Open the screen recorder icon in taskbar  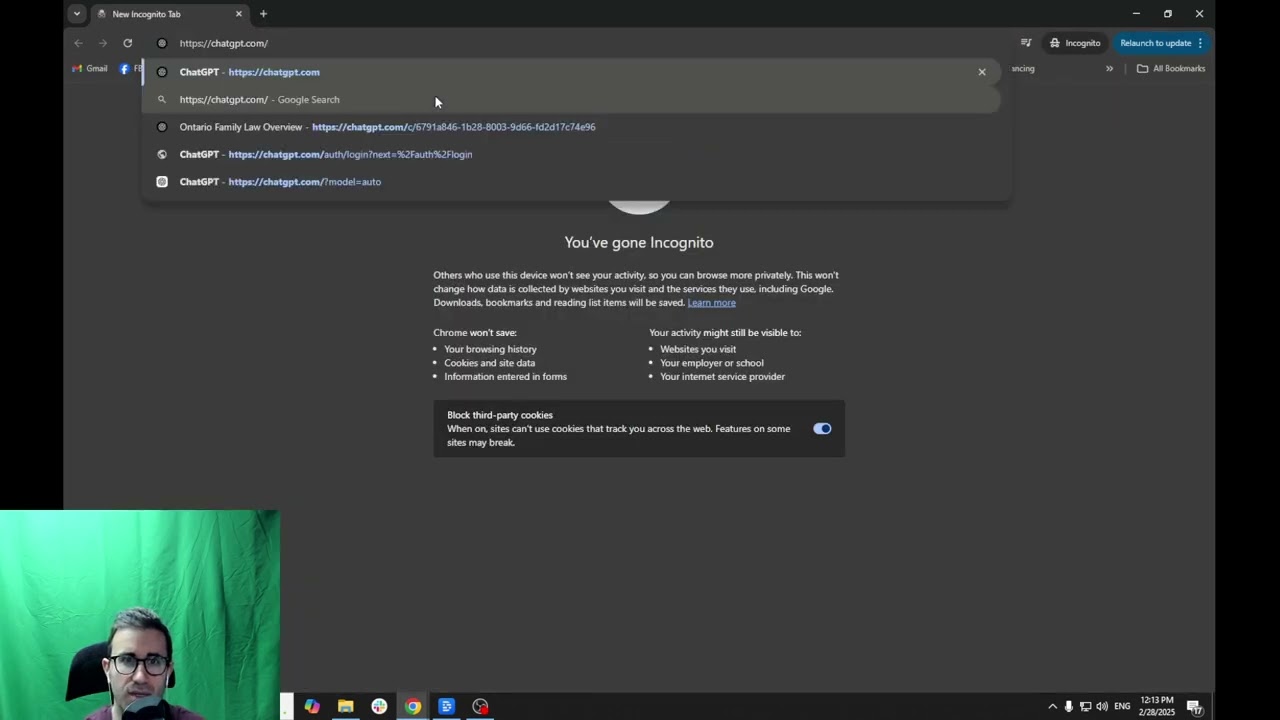point(480,706)
